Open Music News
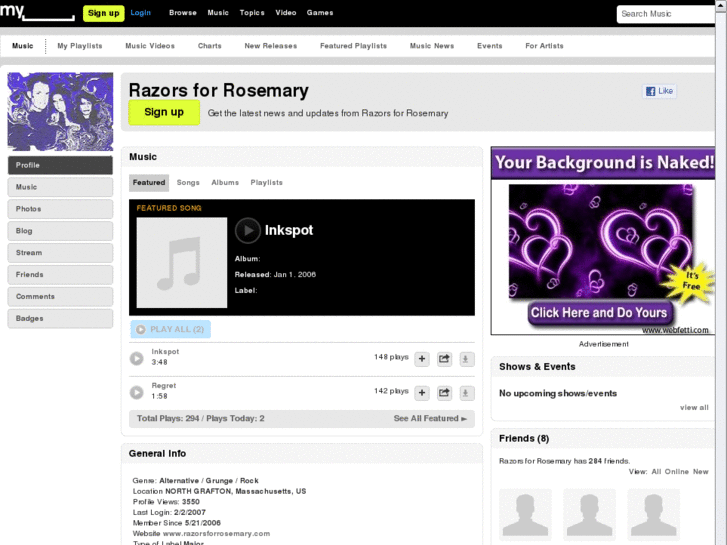The image size is (727, 545). tap(432, 46)
